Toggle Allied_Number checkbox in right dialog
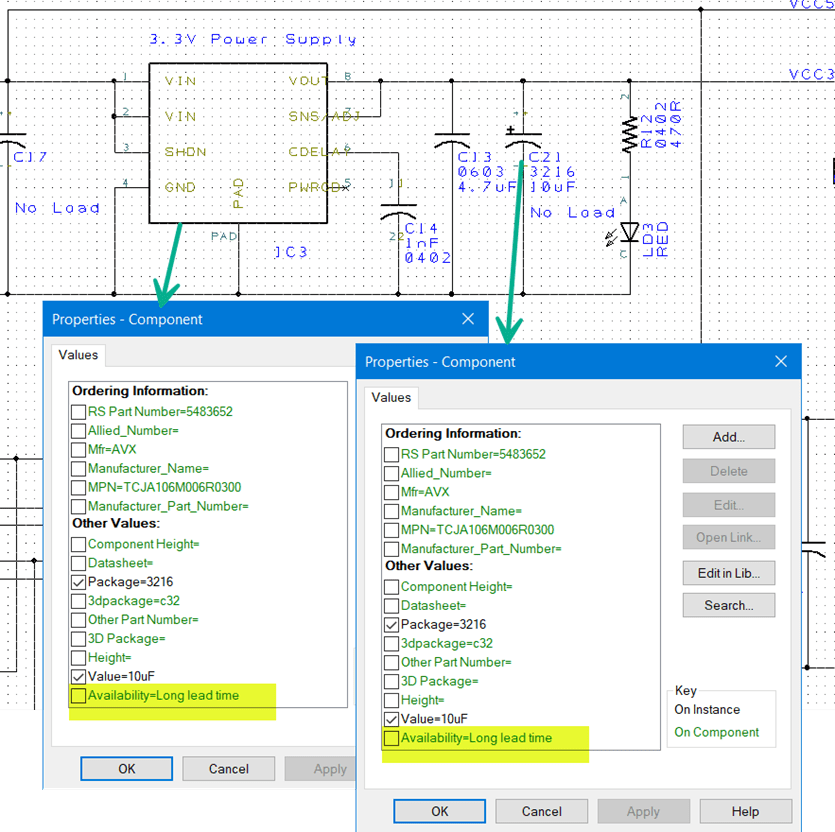 391,473
